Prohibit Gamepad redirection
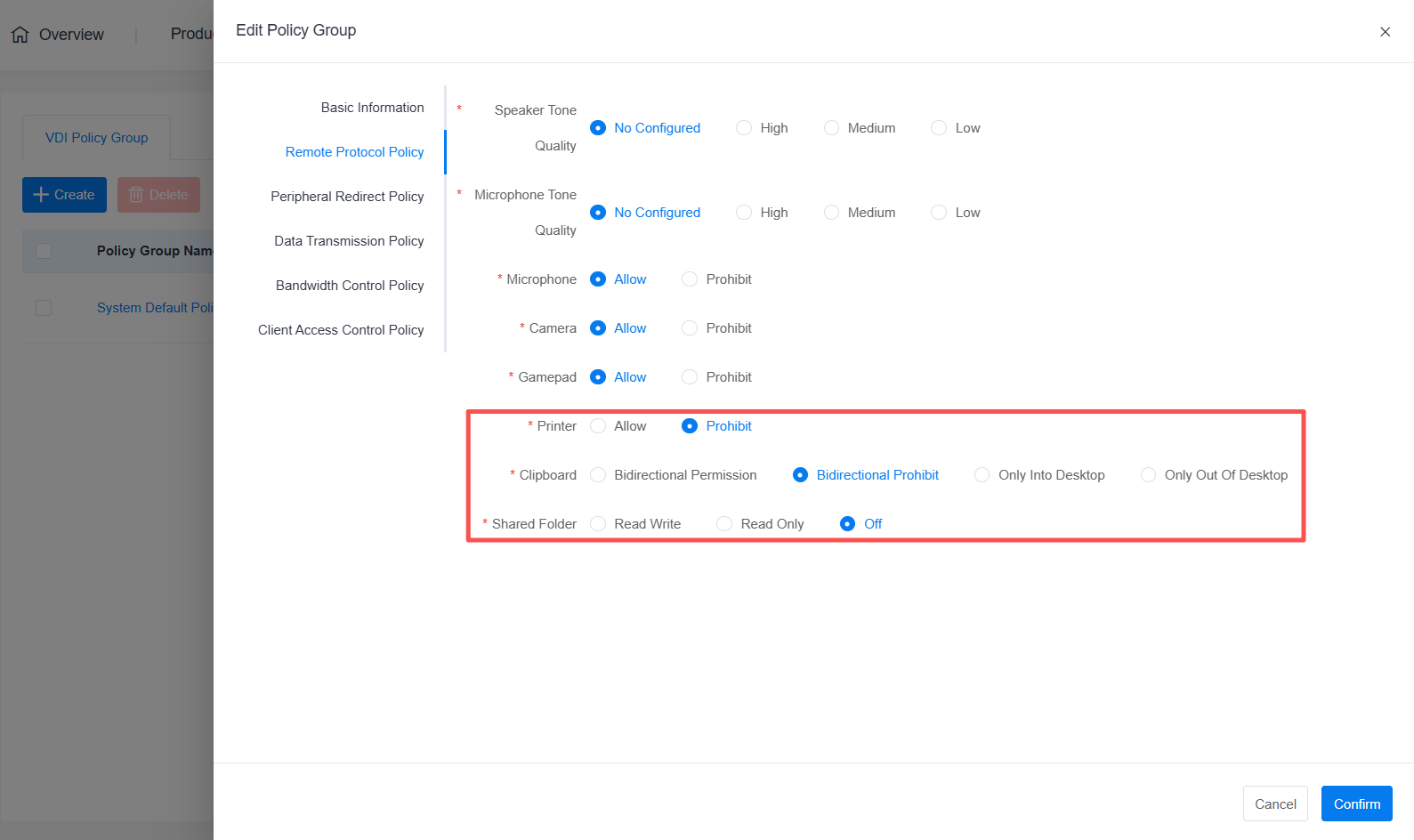Viewport: 1414px width, 840px height. pyautogui.click(x=690, y=377)
